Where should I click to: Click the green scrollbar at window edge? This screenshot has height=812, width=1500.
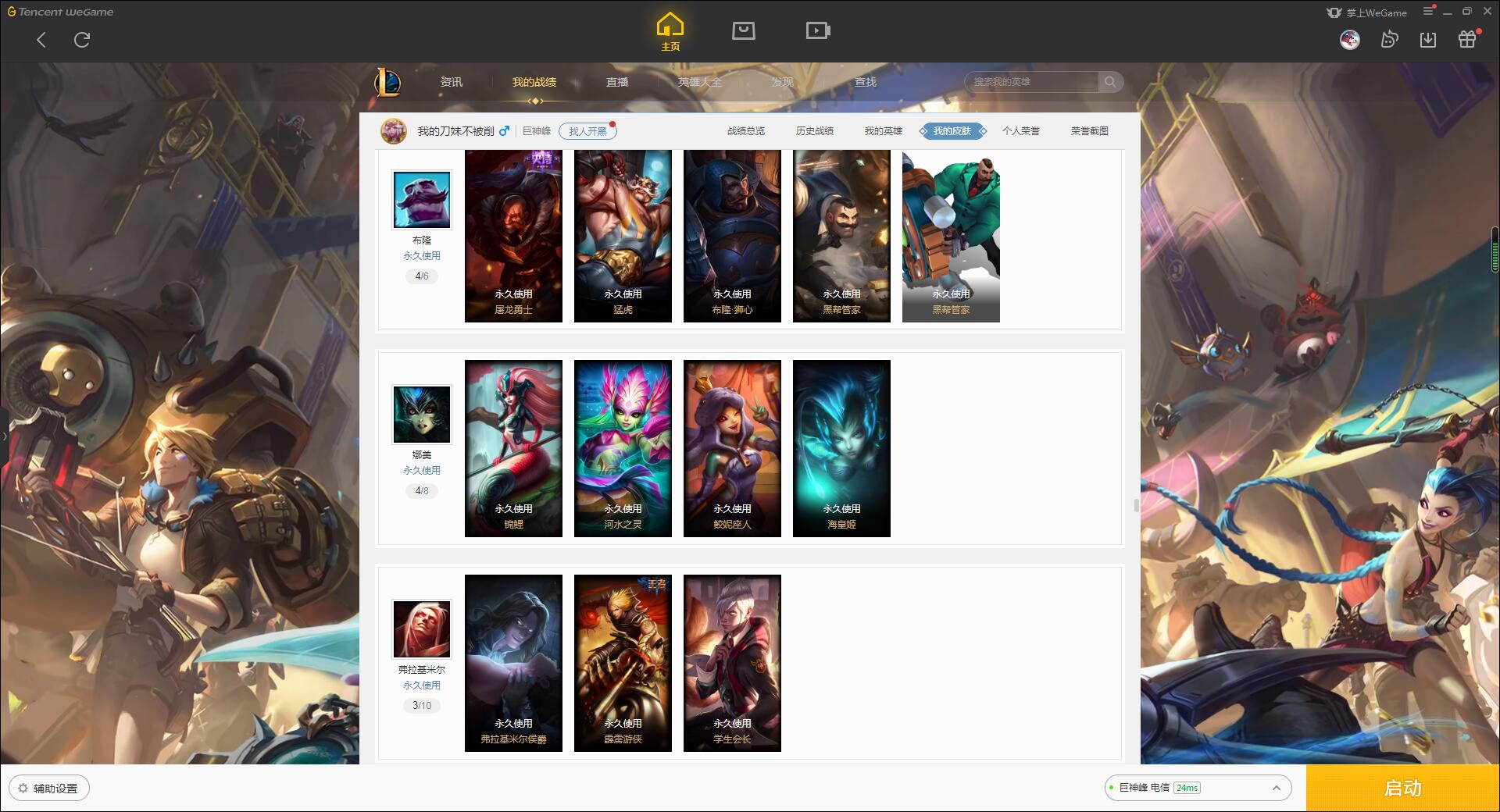click(x=1495, y=249)
